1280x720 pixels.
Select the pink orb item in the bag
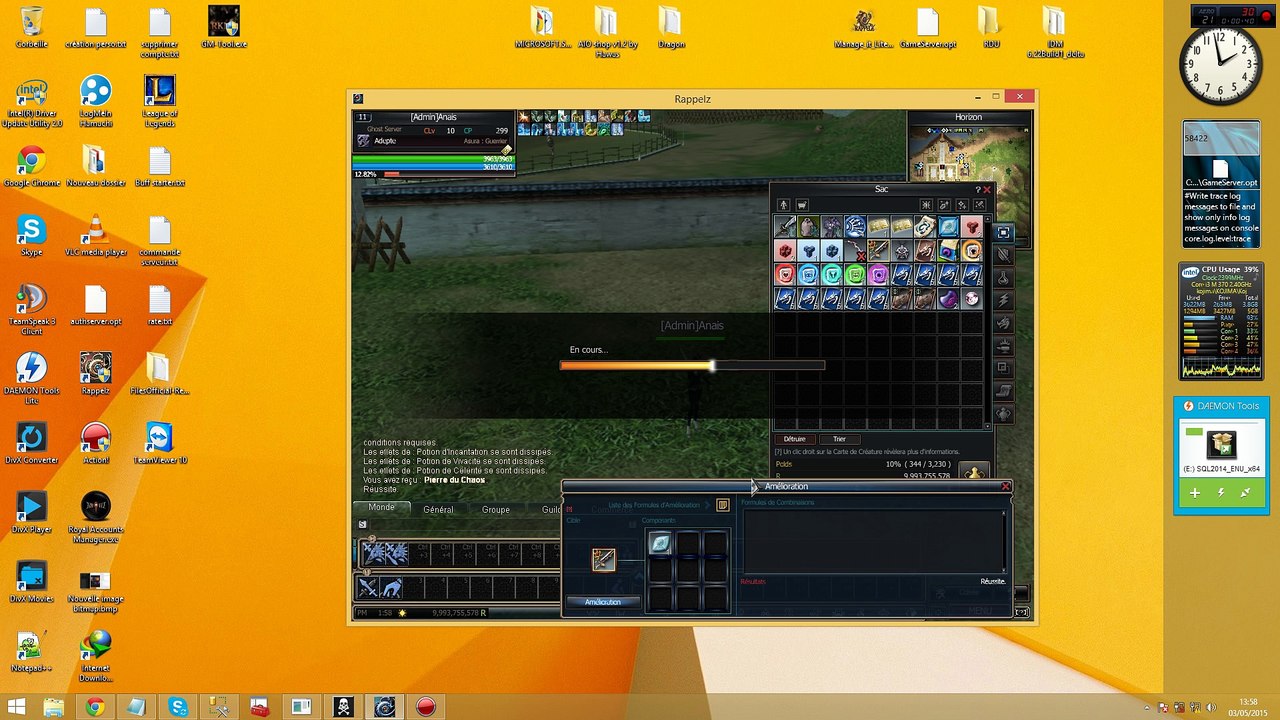pos(972,299)
